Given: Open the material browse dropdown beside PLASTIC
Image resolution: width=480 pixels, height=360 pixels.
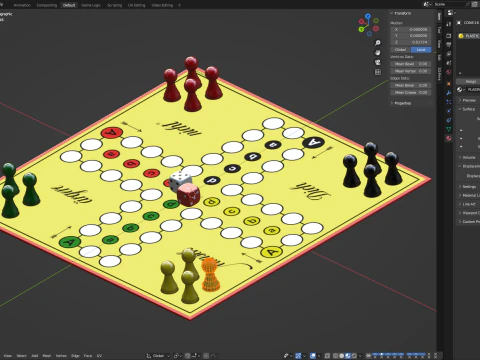Looking at the screenshot, I should click(460, 89).
